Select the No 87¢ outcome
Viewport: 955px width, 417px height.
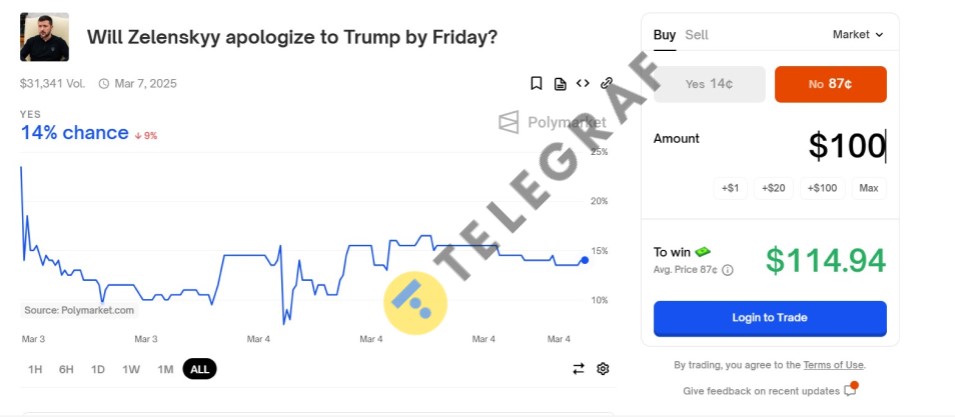coord(830,84)
